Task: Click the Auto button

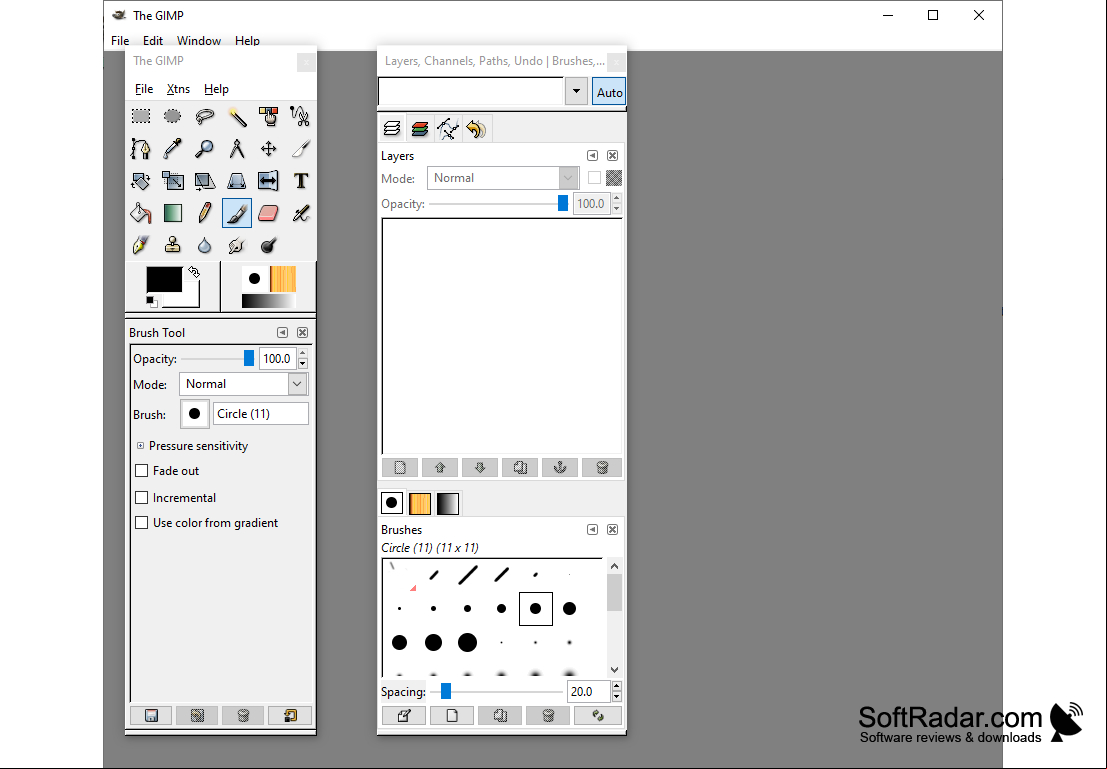Action: [x=609, y=93]
